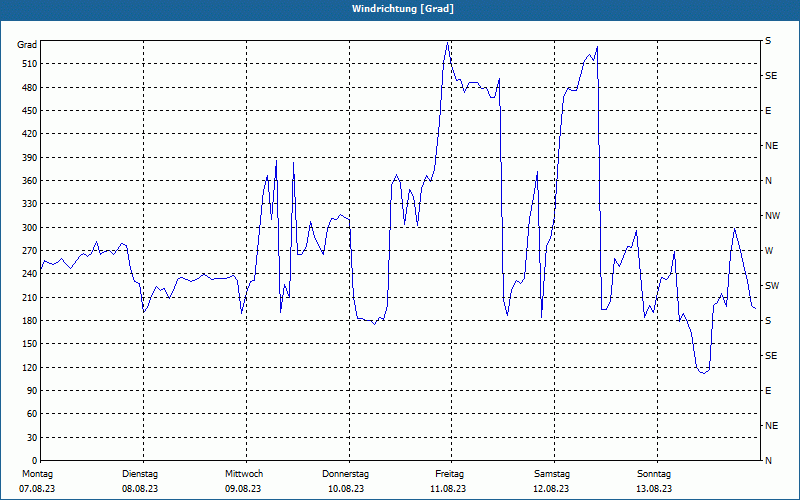Click the Montag day label
This screenshot has width=800, height=500.
click(37, 474)
